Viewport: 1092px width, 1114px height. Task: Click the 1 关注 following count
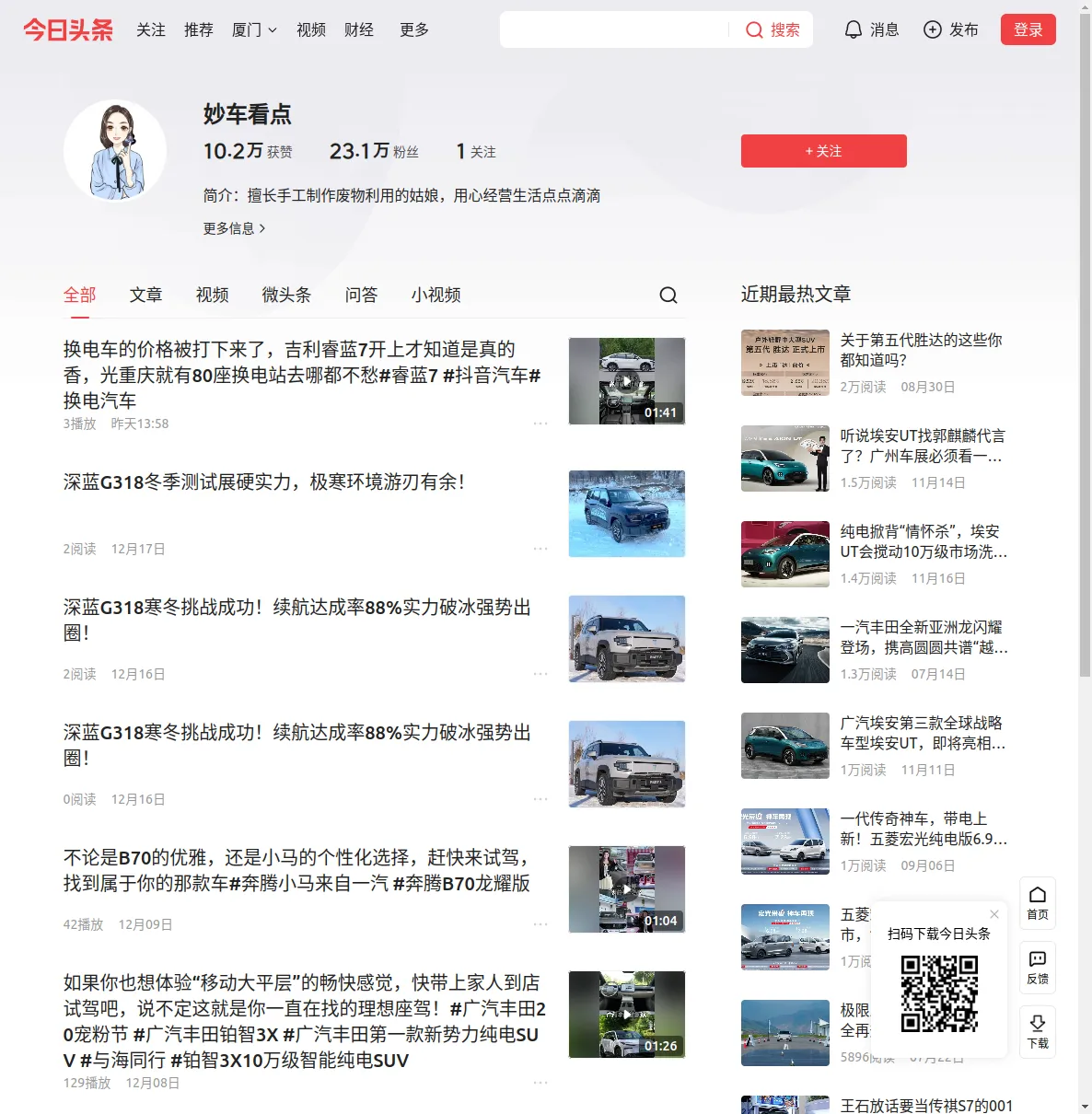coord(476,151)
